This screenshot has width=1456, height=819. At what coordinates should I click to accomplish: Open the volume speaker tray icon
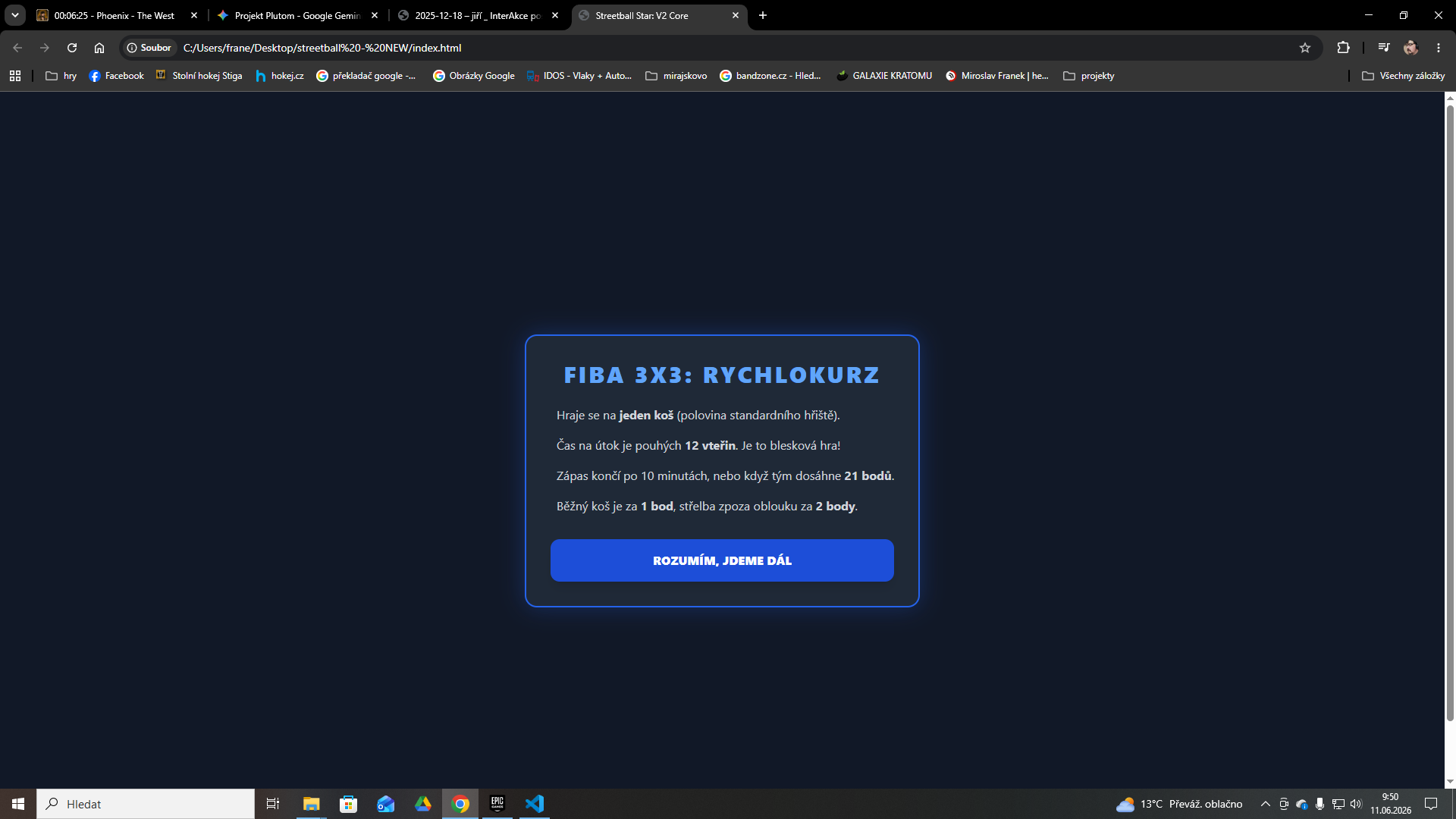click(1356, 804)
